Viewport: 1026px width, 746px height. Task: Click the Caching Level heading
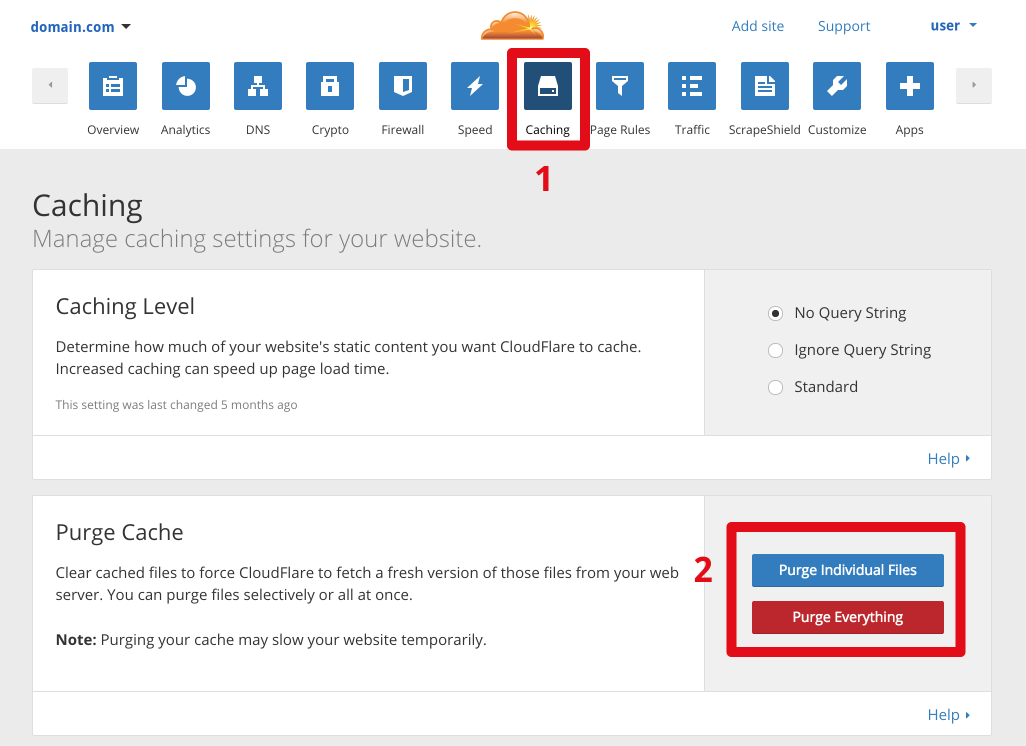125,306
